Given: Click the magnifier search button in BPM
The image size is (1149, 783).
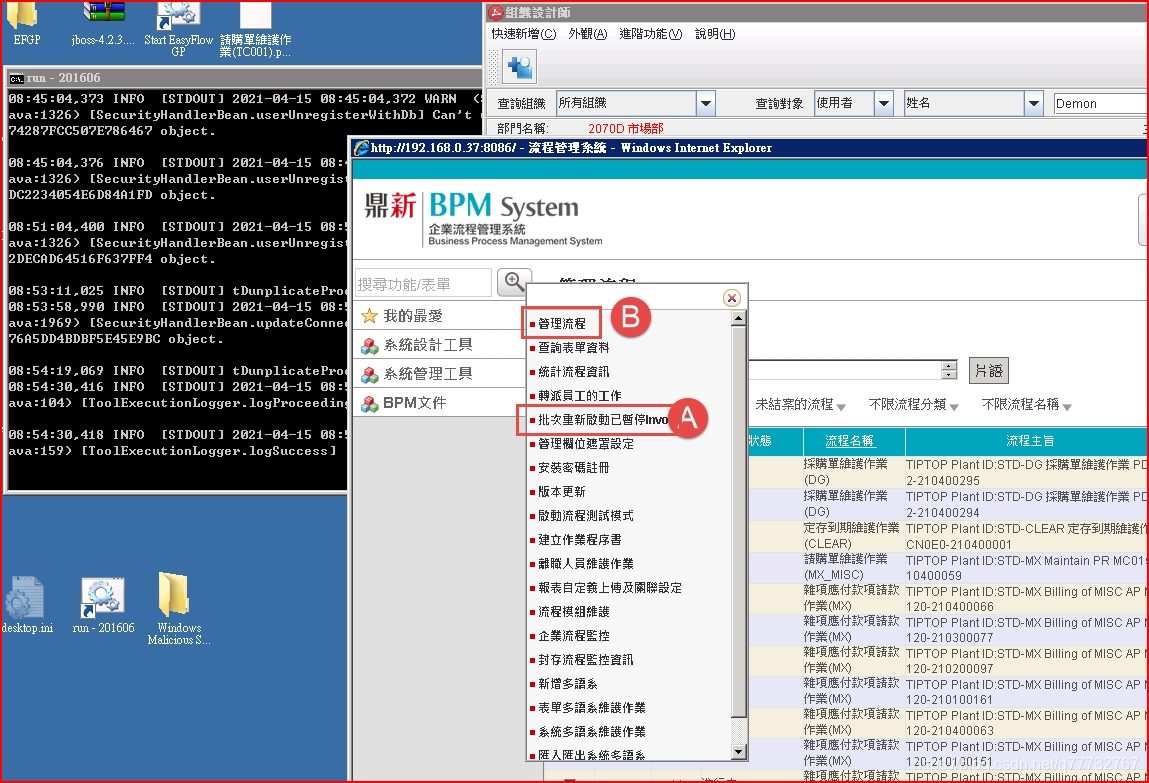Looking at the screenshot, I should 514,282.
